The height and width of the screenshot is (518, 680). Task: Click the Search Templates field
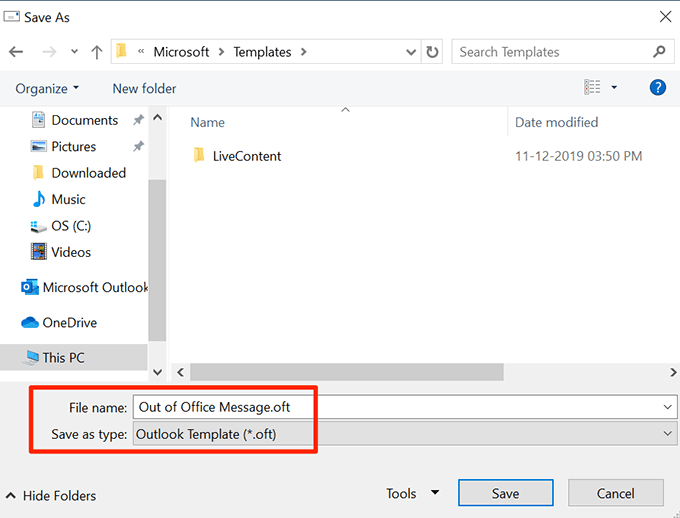[550, 52]
